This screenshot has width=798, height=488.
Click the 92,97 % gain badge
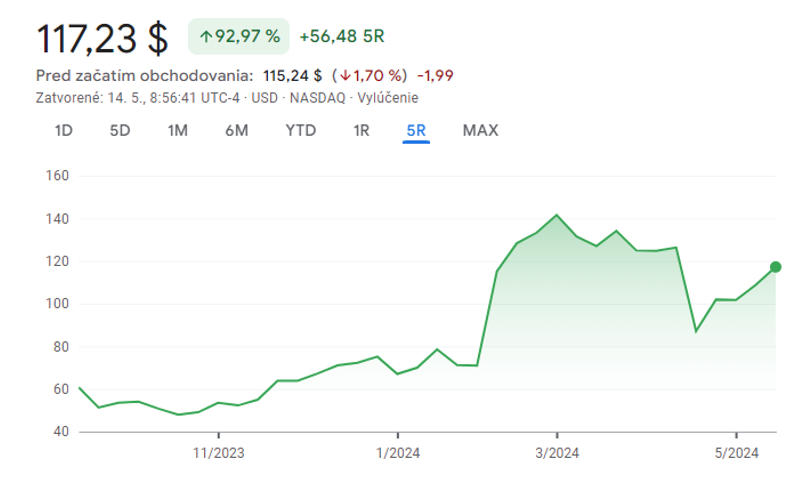point(239,37)
